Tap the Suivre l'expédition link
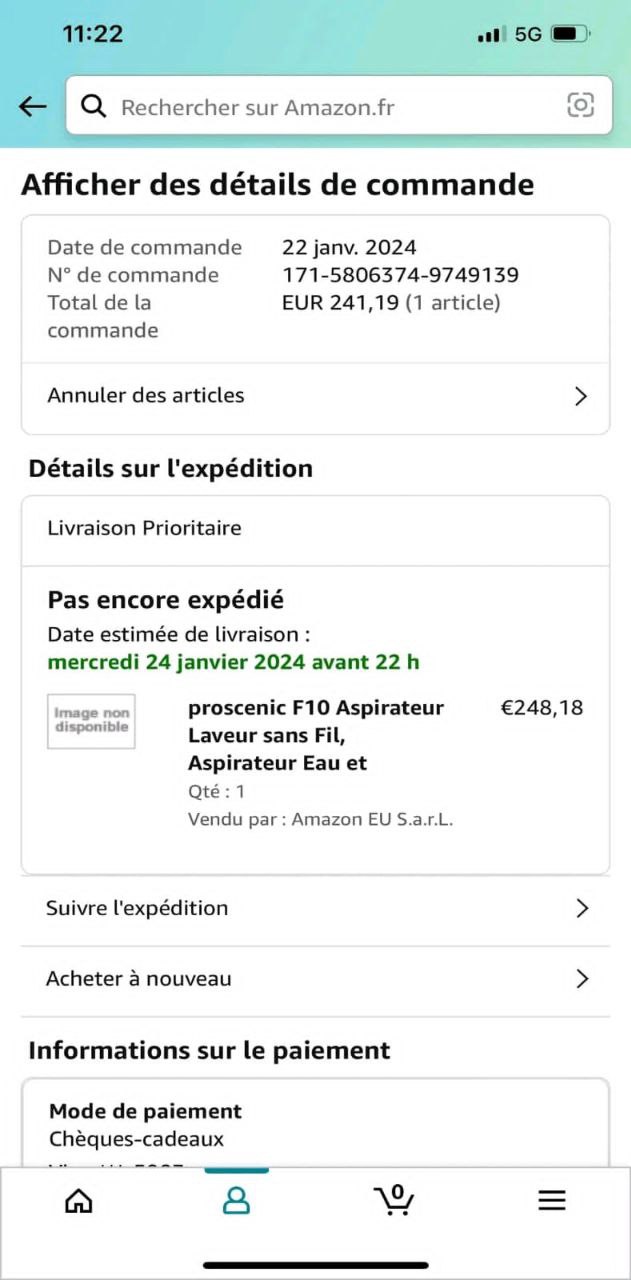 point(137,908)
